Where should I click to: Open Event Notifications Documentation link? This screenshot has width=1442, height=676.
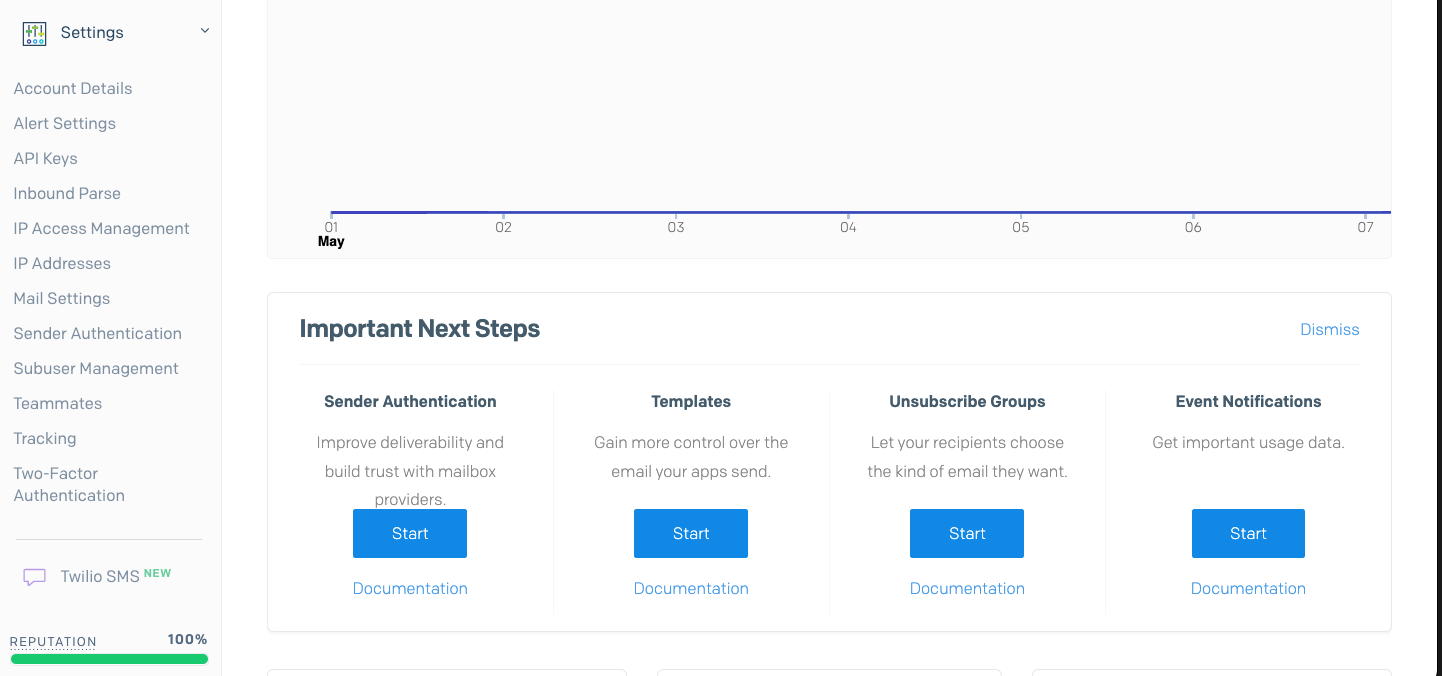pyautogui.click(x=1248, y=588)
